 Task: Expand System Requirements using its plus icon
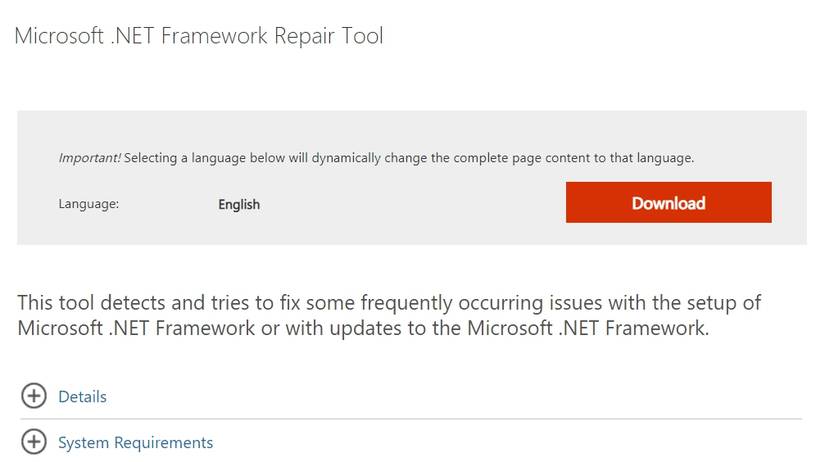click(x=34, y=442)
